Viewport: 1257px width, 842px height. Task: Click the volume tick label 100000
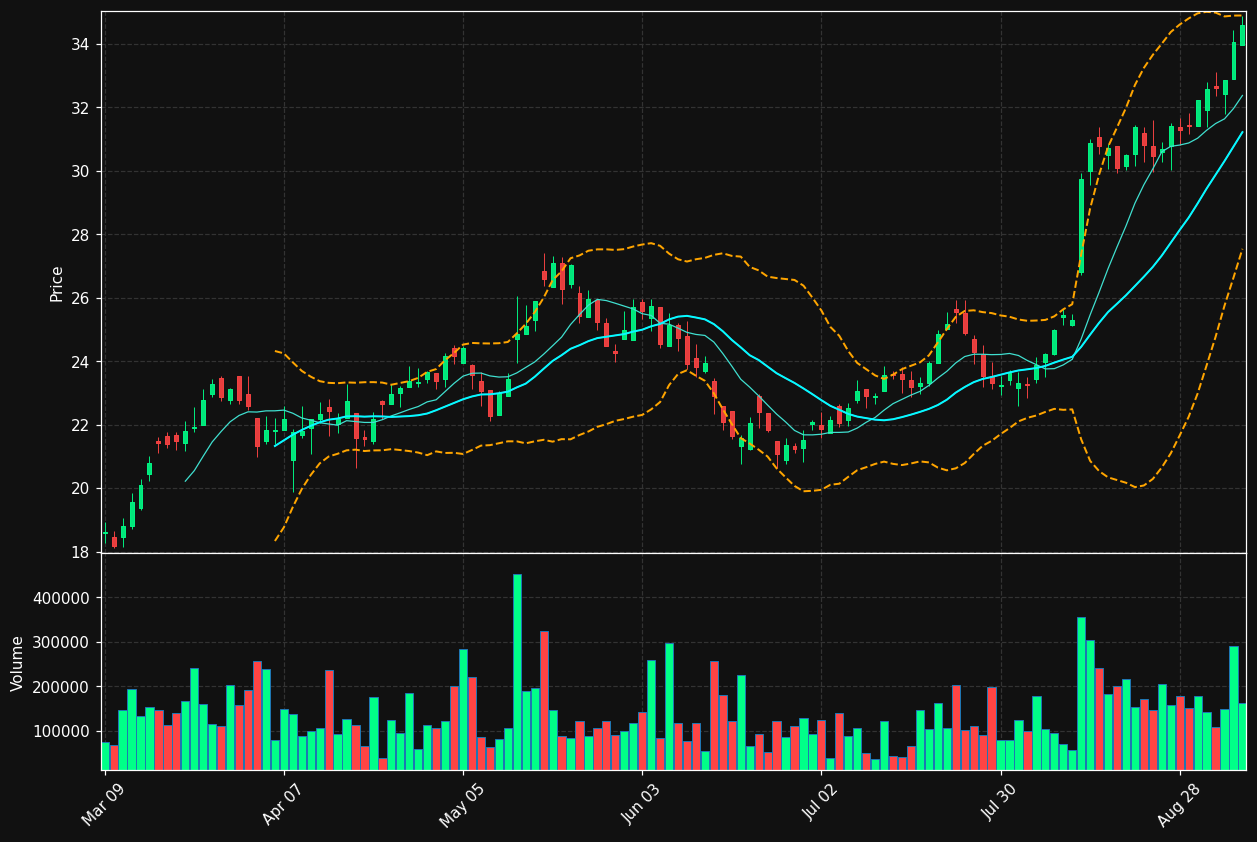tap(63, 732)
